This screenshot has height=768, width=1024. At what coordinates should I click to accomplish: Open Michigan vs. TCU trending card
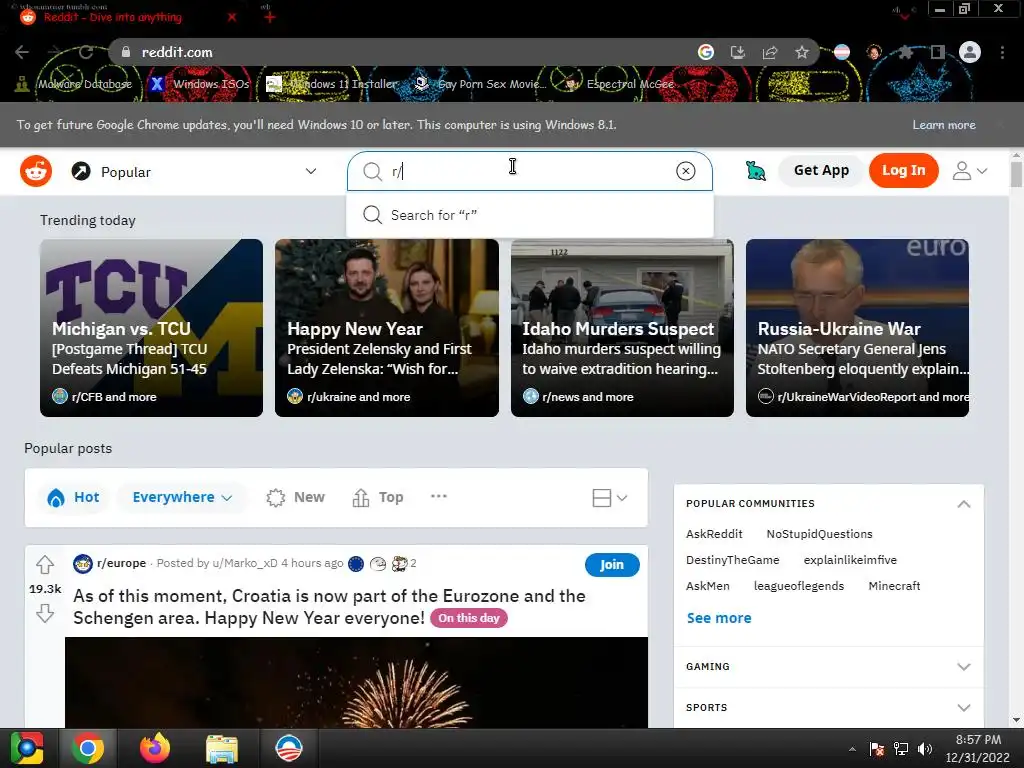(x=152, y=328)
